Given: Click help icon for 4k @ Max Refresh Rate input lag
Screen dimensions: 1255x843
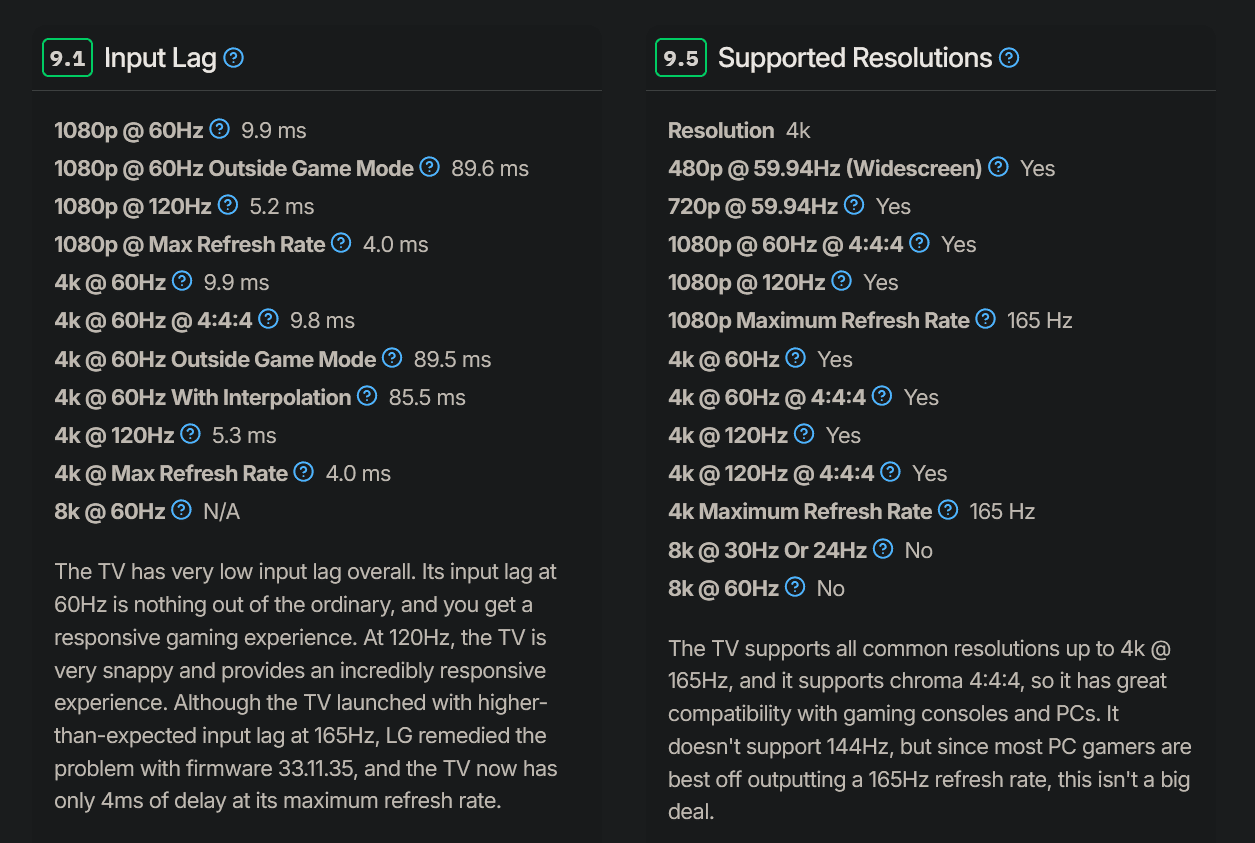Looking at the screenshot, I should coord(304,472).
